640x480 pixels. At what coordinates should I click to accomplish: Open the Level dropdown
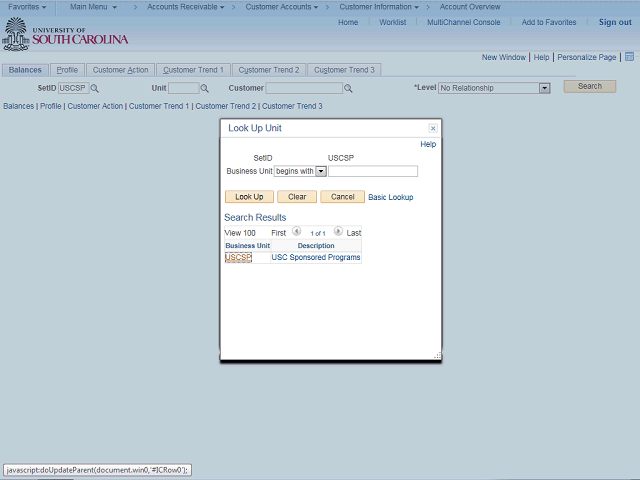tap(544, 88)
